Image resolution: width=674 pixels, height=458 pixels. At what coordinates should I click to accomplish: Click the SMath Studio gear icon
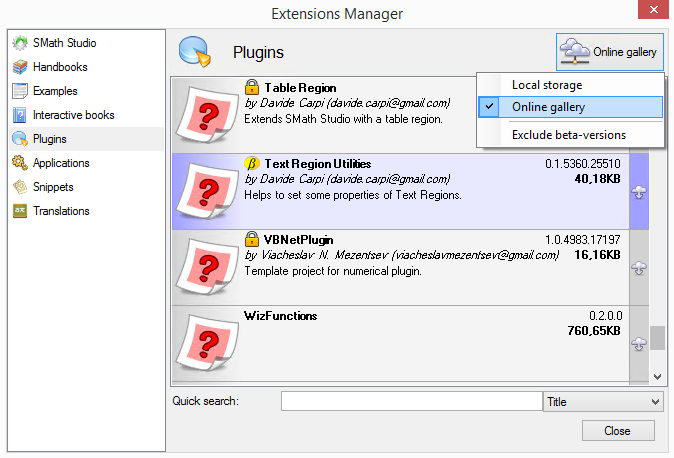pos(20,43)
